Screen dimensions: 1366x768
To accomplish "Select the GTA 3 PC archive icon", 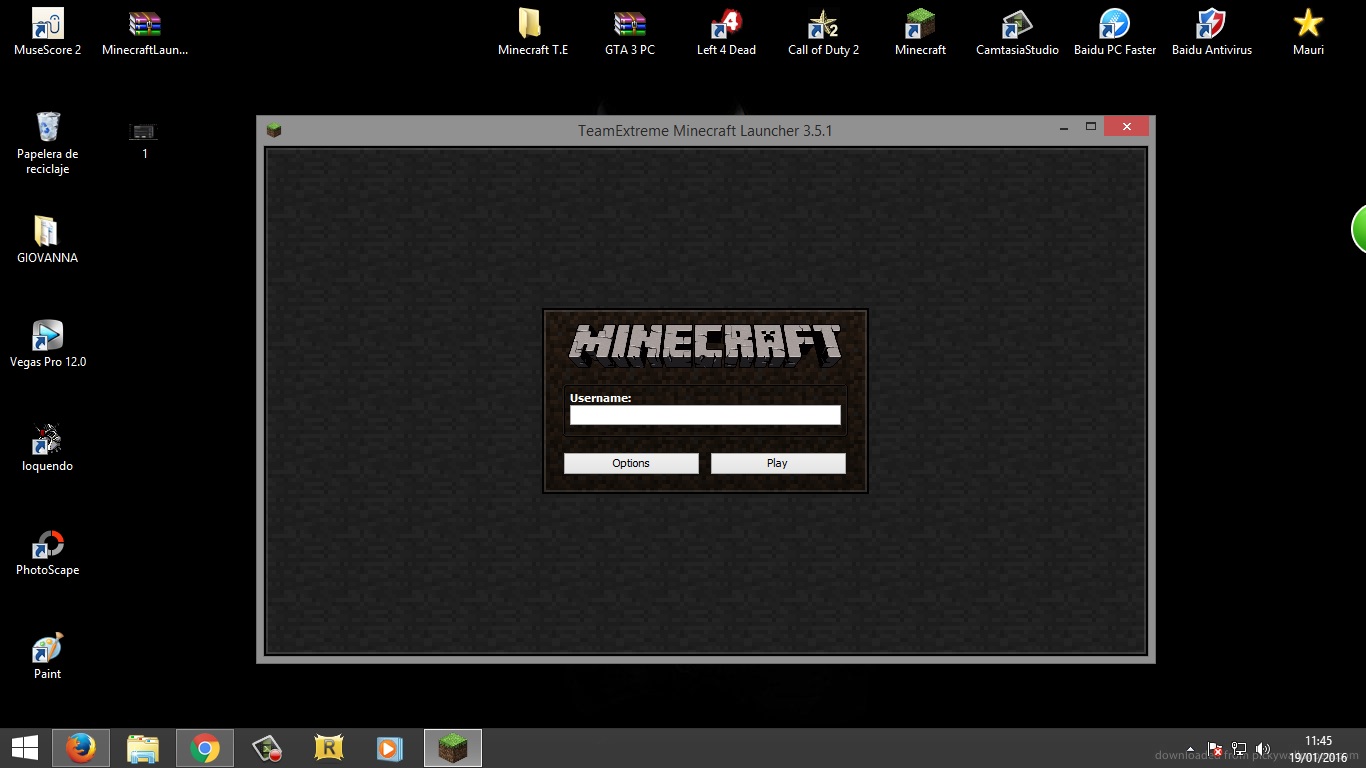I will coord(629,31).
